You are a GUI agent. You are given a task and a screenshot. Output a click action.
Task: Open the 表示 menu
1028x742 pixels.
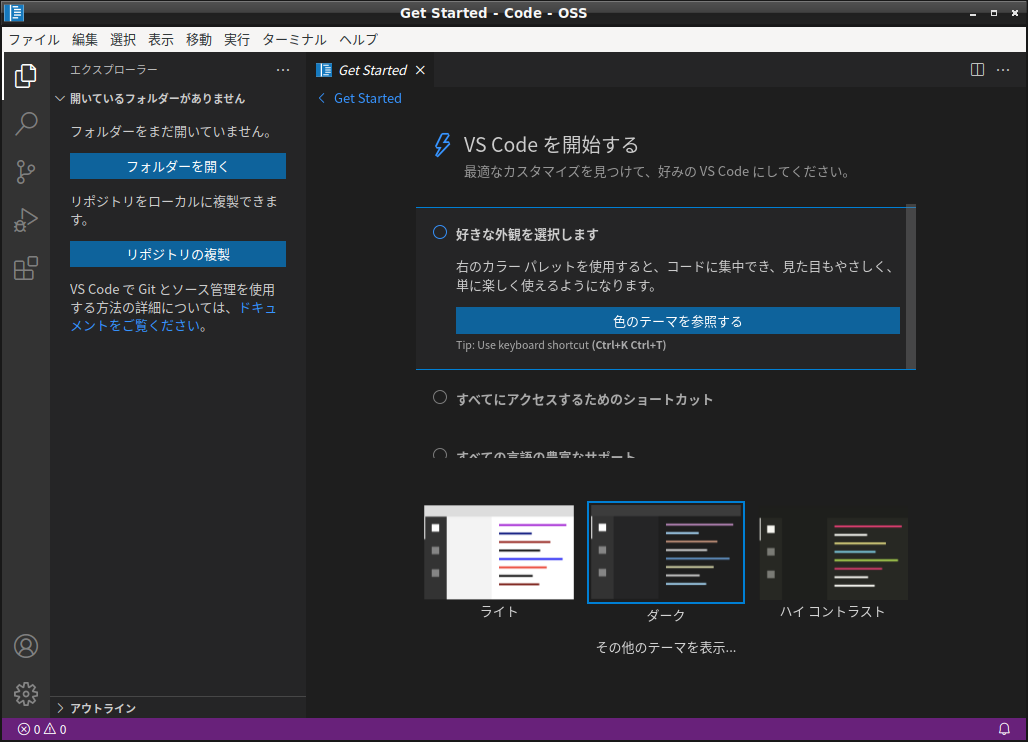(x=161, y=39)
